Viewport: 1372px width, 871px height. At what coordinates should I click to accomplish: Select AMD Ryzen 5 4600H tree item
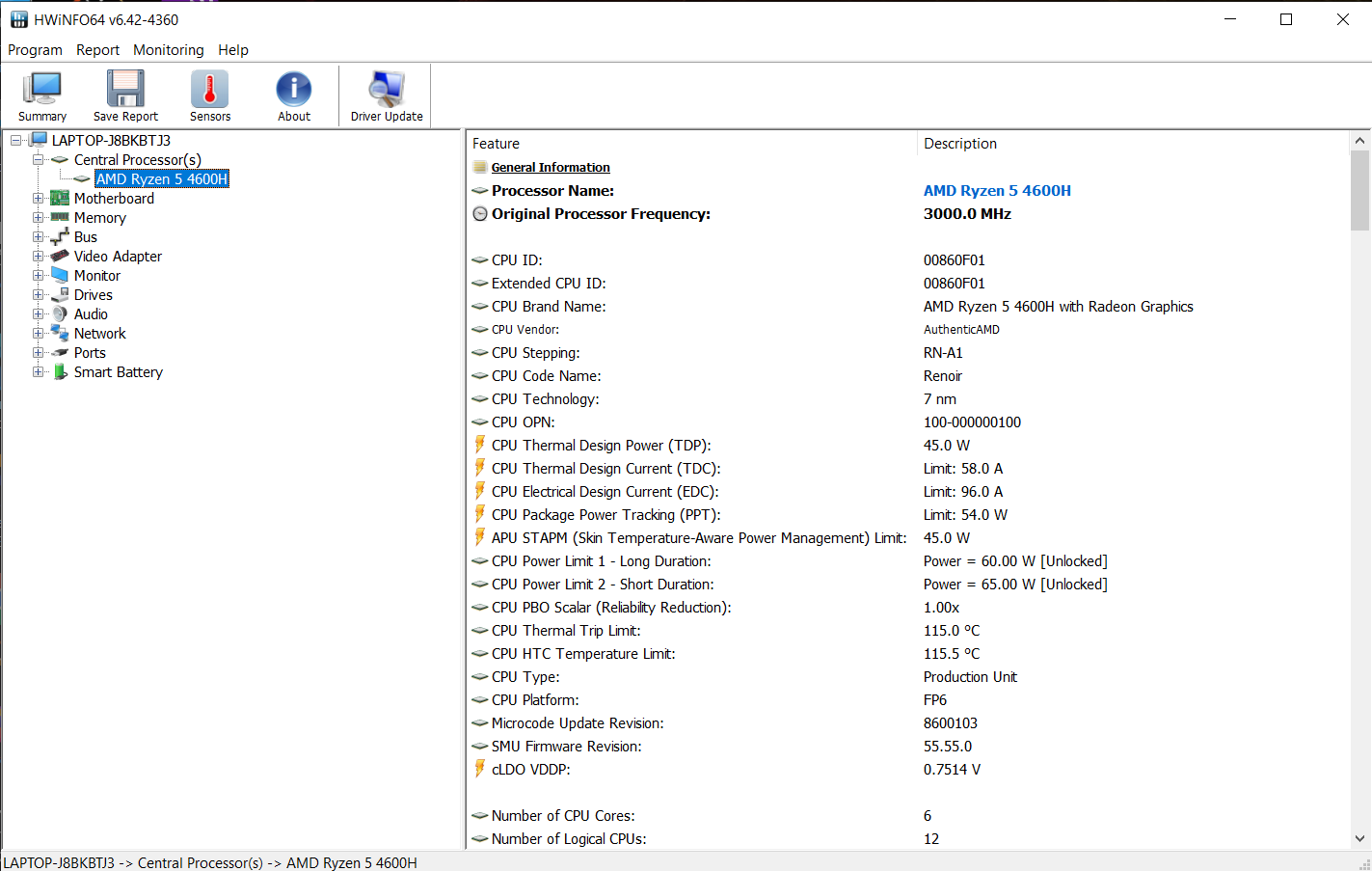tap(162, 178)
